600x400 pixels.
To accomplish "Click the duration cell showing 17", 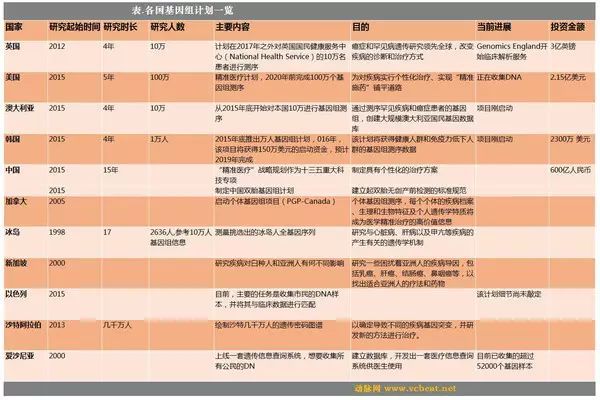I will [x=107, y=232].
